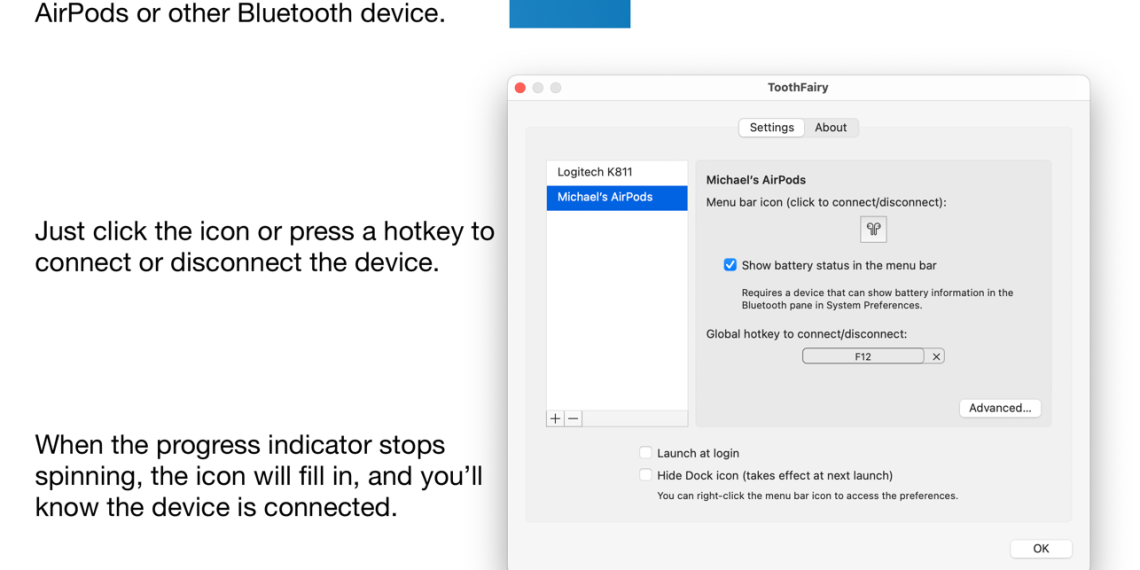Enable the Hide Dock icon option
This screenshot has width=1140, height=570.
coord(646,475)
